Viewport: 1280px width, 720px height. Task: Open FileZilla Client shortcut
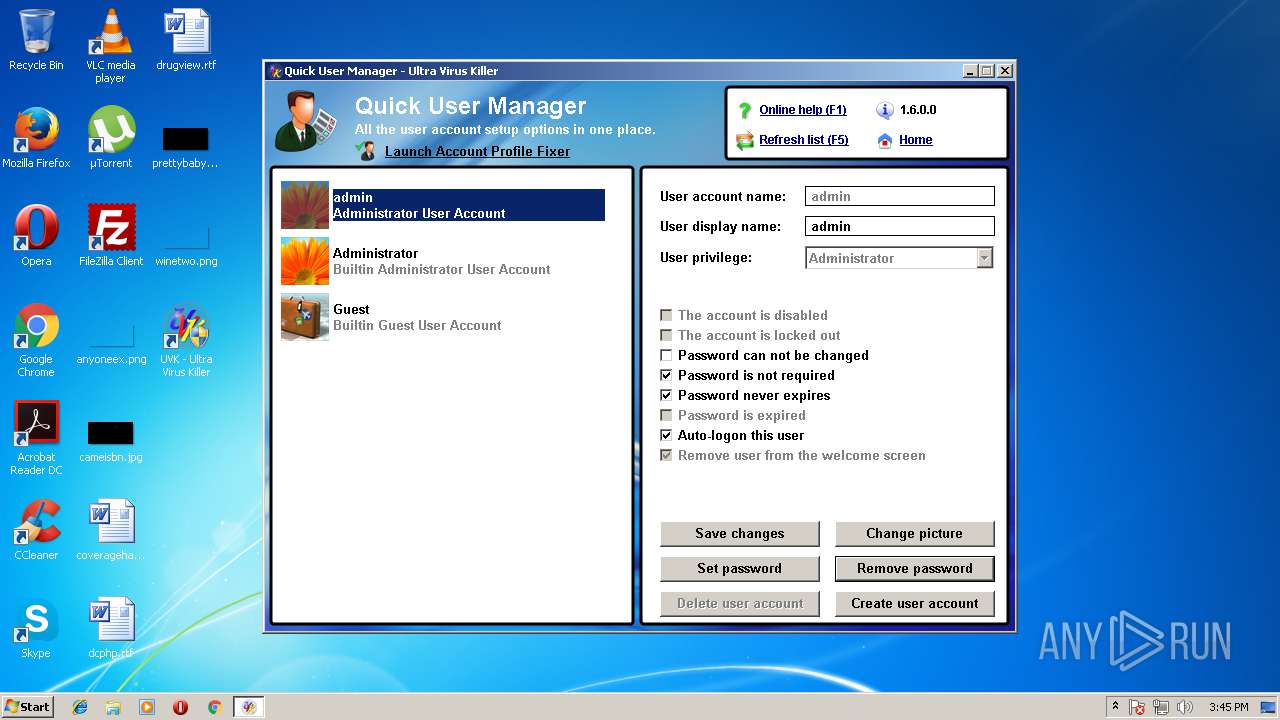tap(111, 236)
